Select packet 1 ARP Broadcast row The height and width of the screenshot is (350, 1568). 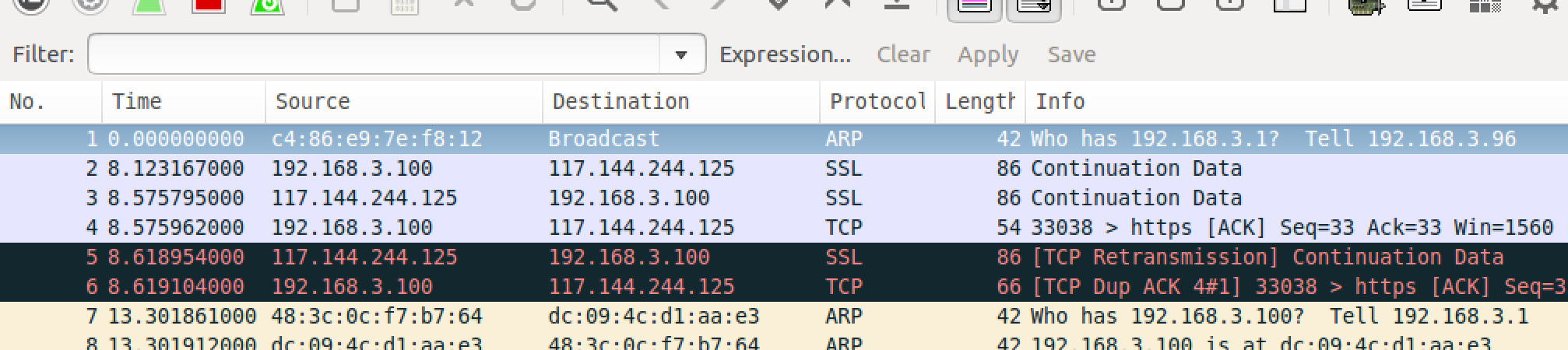[784, 139]
